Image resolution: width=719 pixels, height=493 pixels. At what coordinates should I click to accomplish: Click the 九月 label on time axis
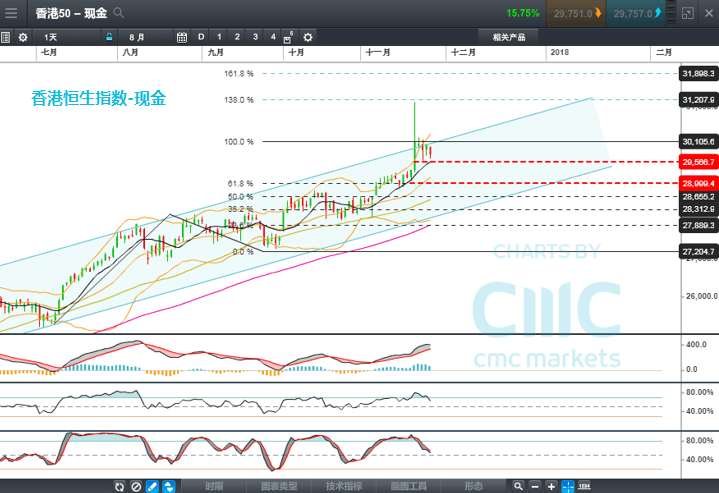[x=216, y=52]
